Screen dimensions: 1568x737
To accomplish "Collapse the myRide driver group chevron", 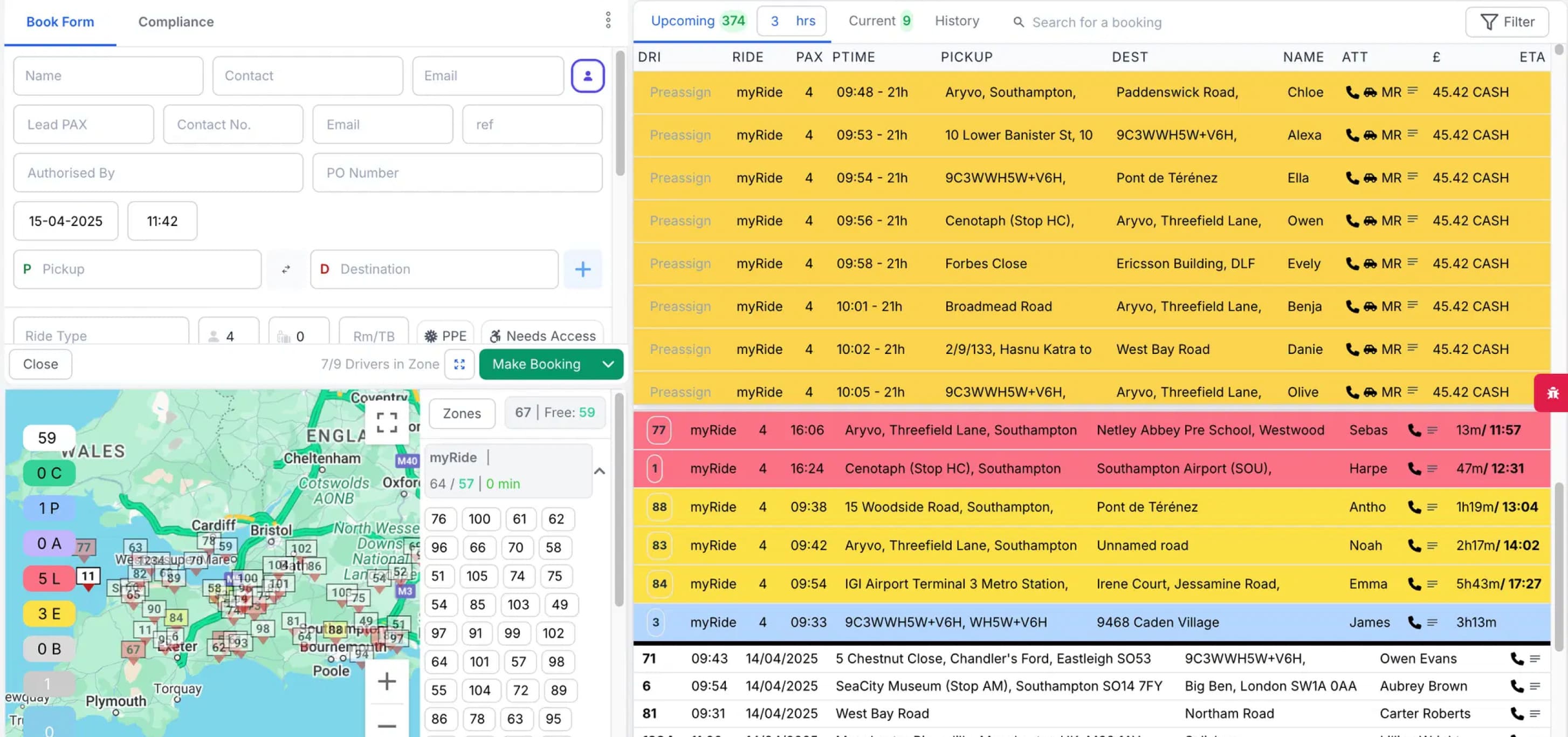I will click(600, 471).
